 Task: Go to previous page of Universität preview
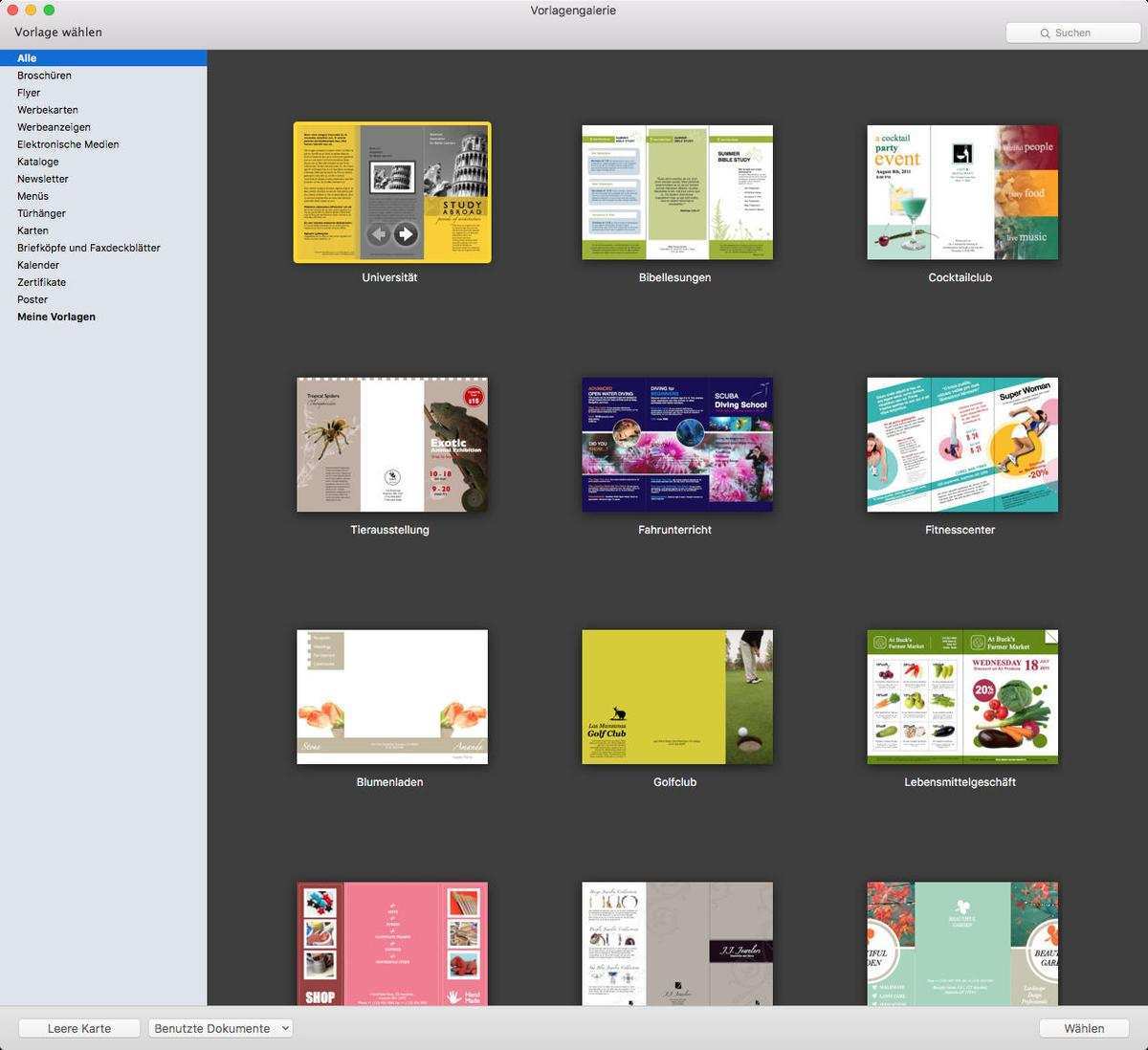coord(379,234)
